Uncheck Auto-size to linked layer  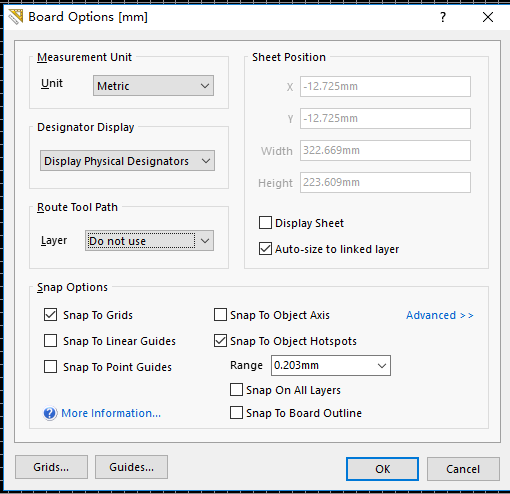(265, 249)
